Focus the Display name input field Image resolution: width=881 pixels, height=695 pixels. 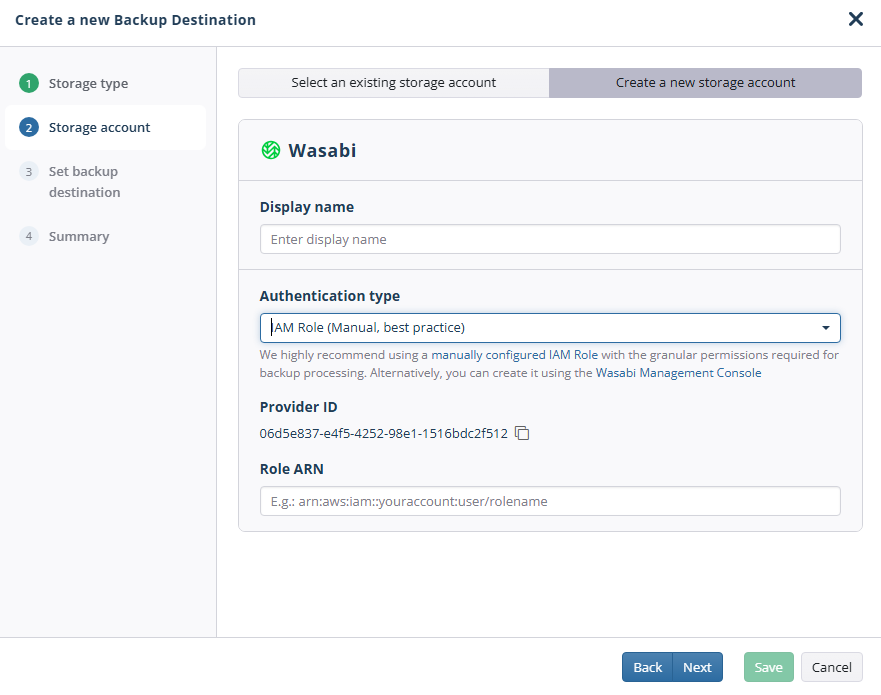pos(550,239)
